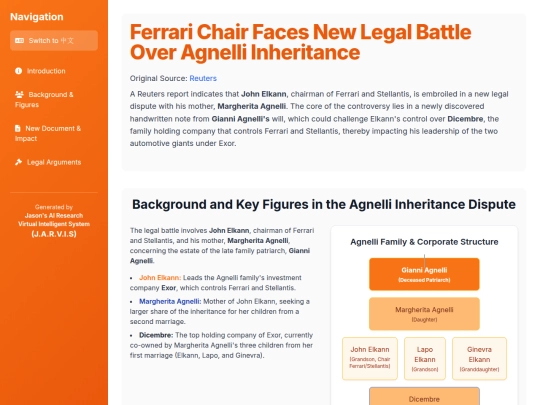Open Background & Figures navigation item
The width and height of the screenshot is (540, 405).
(x=54, y=100)
